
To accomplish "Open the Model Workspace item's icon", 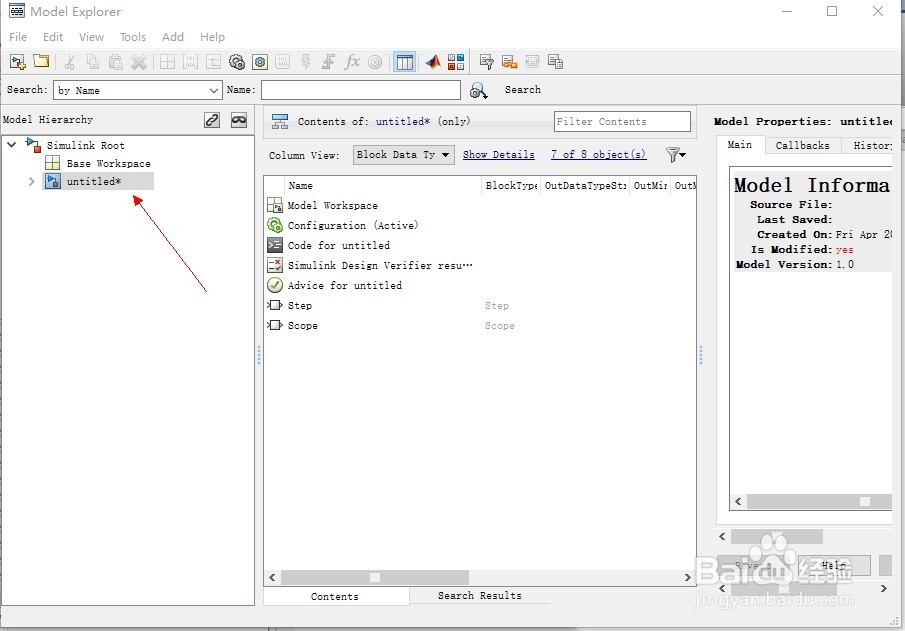I will (x=274, y=205).
